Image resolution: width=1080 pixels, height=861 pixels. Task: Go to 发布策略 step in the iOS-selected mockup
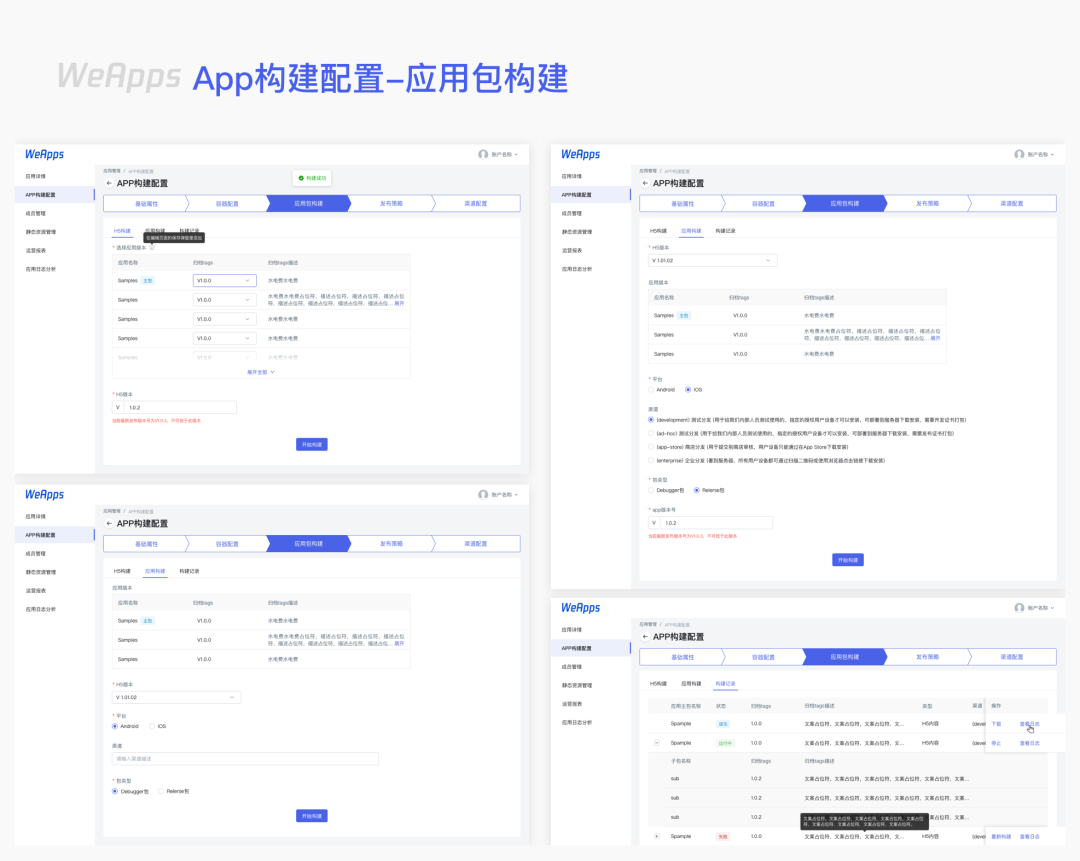[927, 203]
